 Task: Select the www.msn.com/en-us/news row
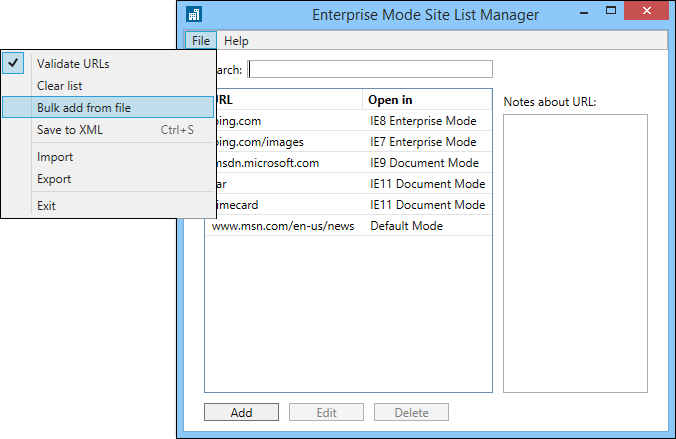347,226
